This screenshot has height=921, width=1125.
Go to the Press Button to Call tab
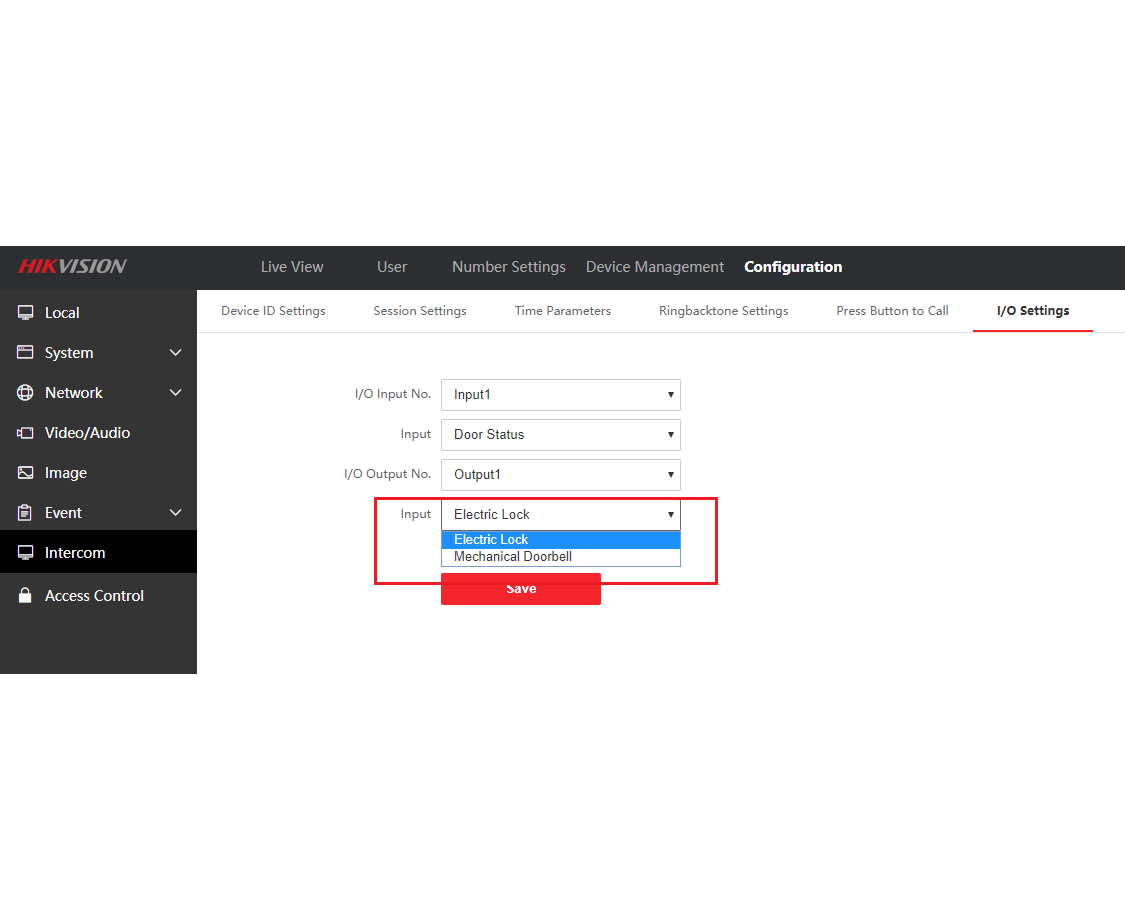click(892, 311)
